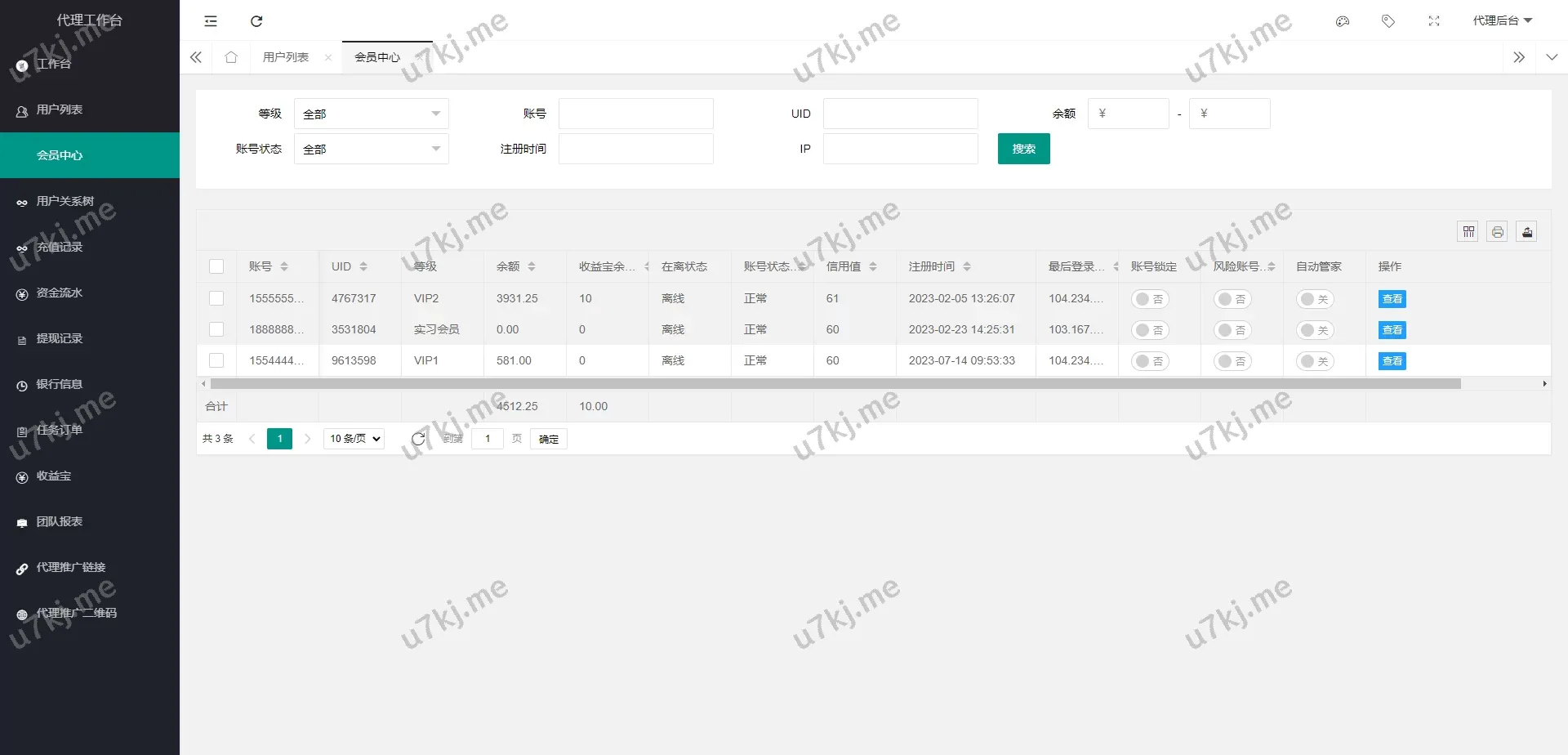Click the tag note icon
Image resolution: width=1568 pixels, height=755 pixels.
click(1388, 21)
